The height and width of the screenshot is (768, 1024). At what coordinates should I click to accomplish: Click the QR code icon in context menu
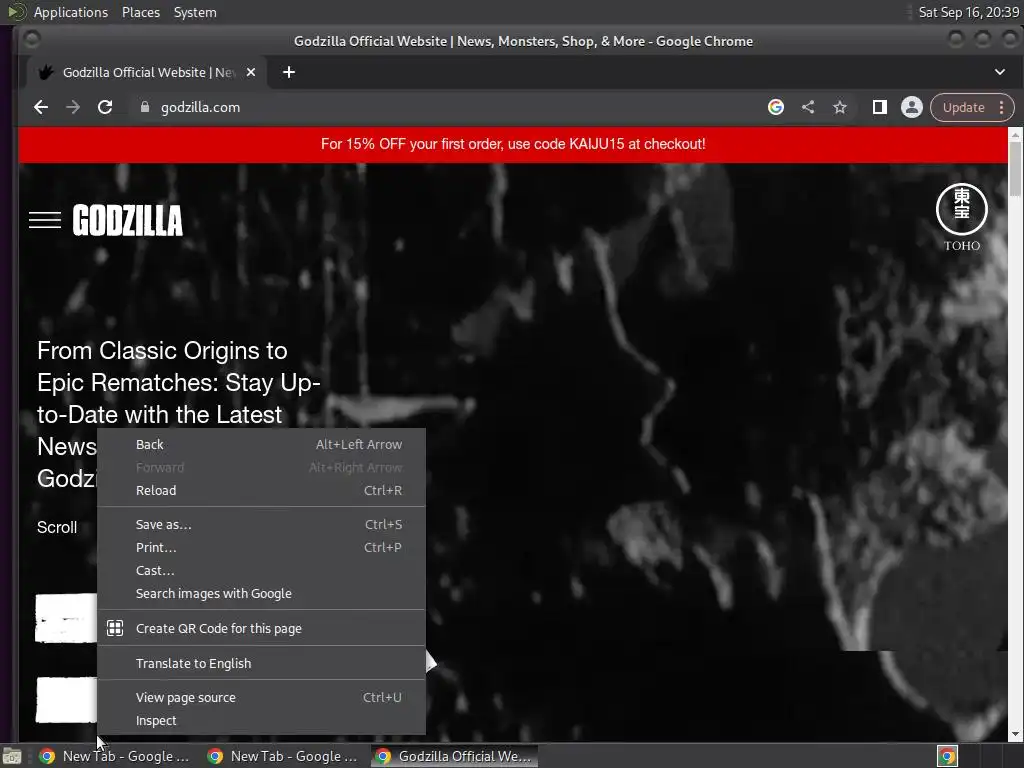(x=115, y=628)
